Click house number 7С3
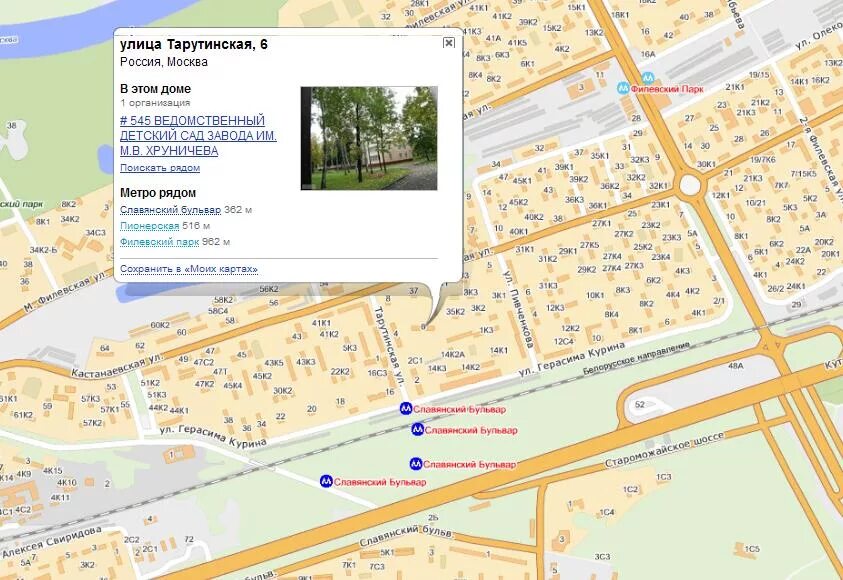The image size is (843, 580). click(x=376, y=566)
